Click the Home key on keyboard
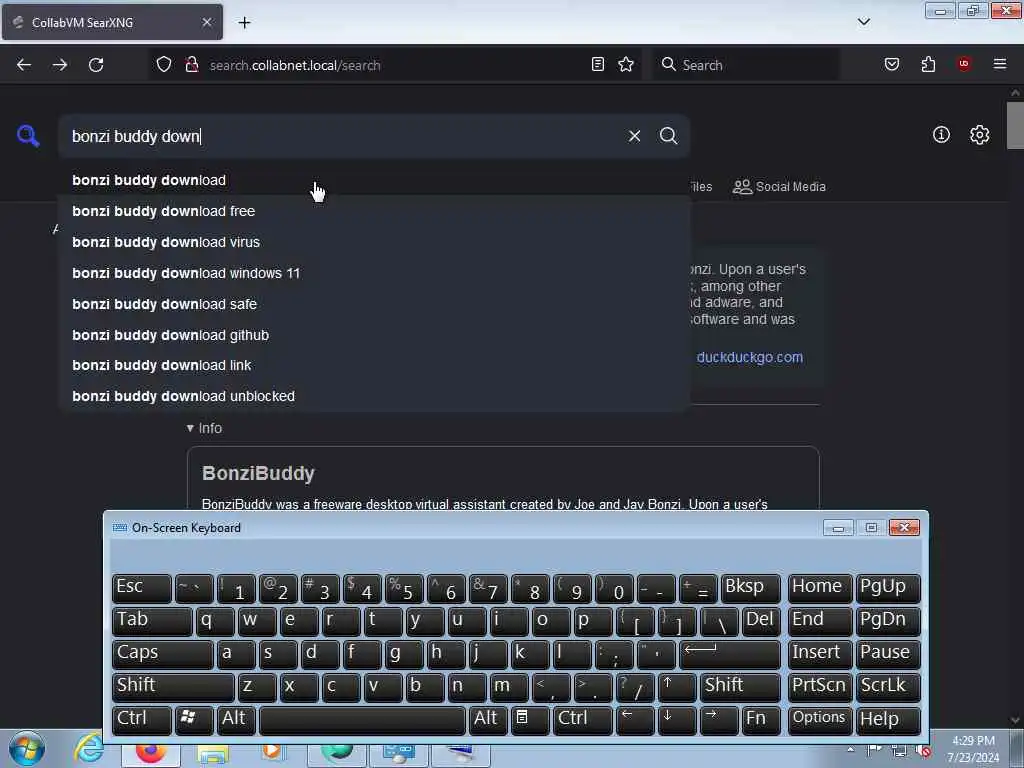The width and height of the screenshot is (1024, 768). (x=819, y=587)
